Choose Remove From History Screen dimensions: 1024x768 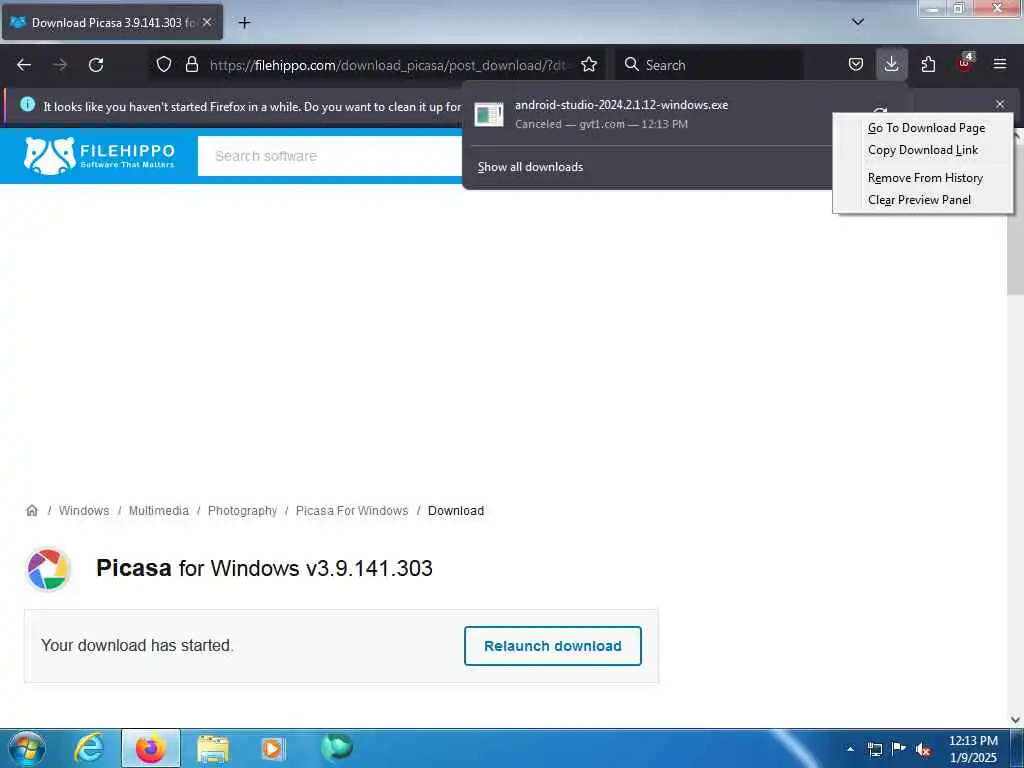click(x=925, y=178)
